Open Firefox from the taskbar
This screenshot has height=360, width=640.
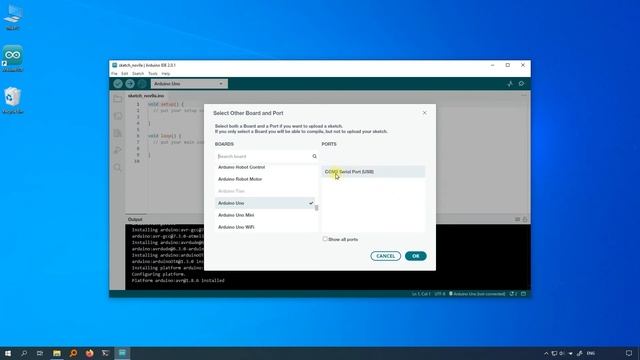pyautogui.click(x=89, y=353)
